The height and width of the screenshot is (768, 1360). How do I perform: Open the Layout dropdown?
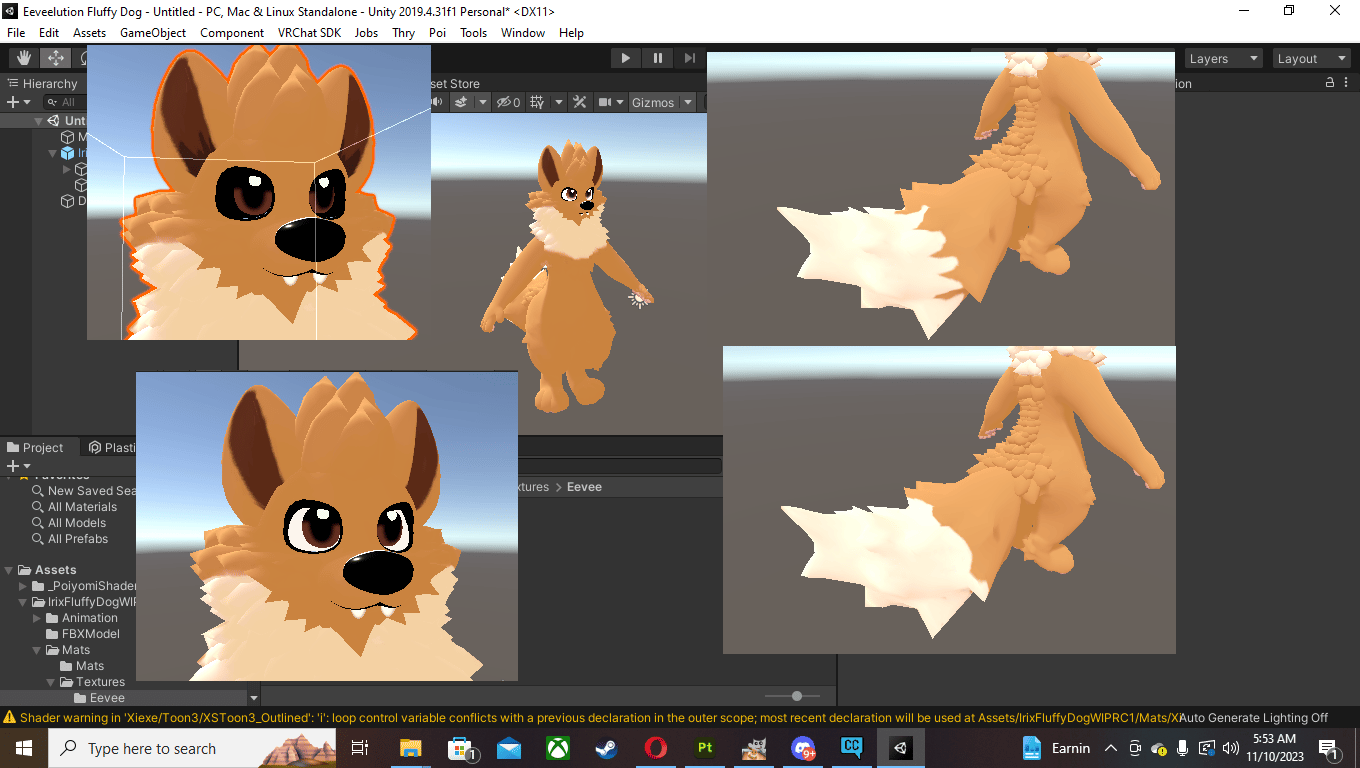pyautogui.click(x=1311, y=59)
